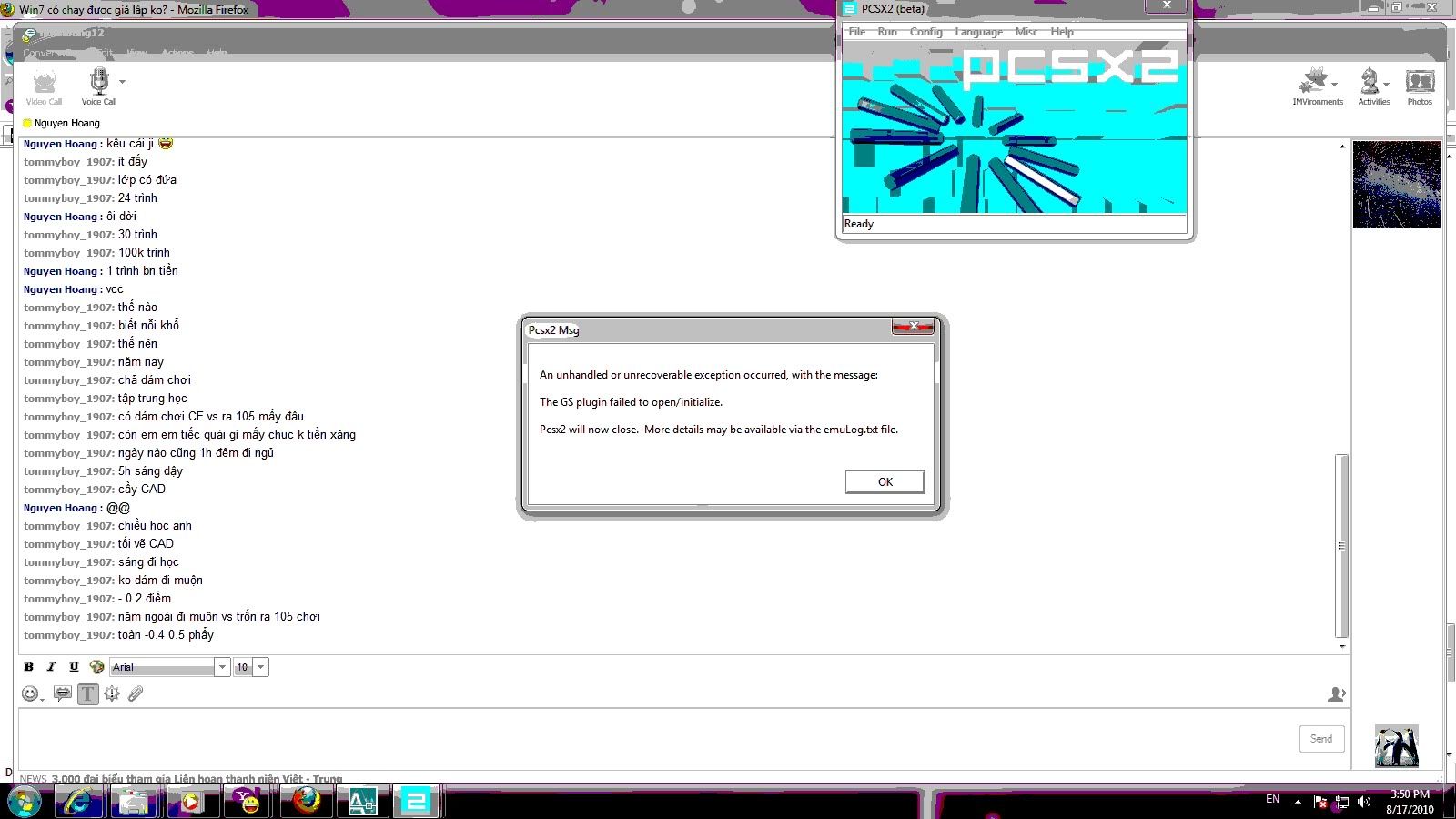The image size is (1456, 819).
Task: Open the Misc menu in PCSX2
Action: click(1026, 32)
